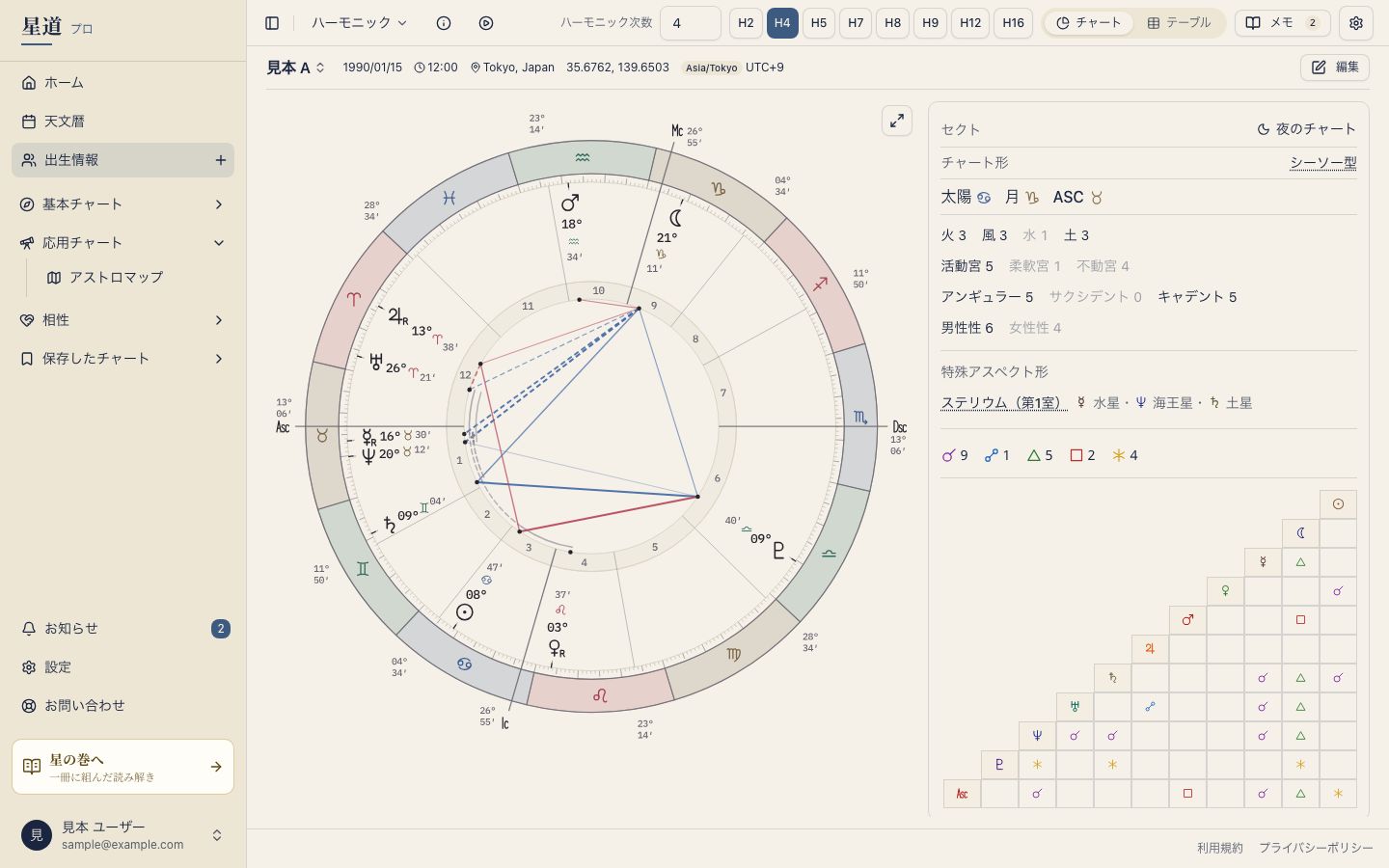Viewport: 1389px width, 868px height.
Task: Follow the プライバシーポリシー link
Action: (1316, 848)
